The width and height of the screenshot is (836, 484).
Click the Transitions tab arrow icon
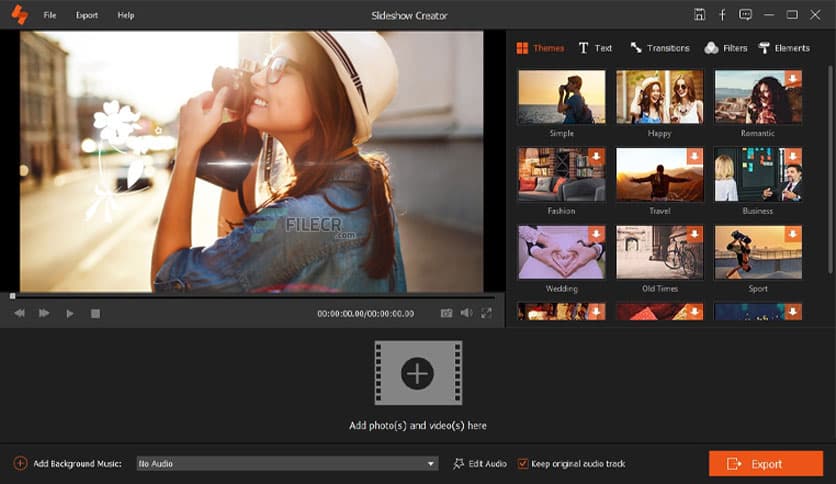pos(636,47)
